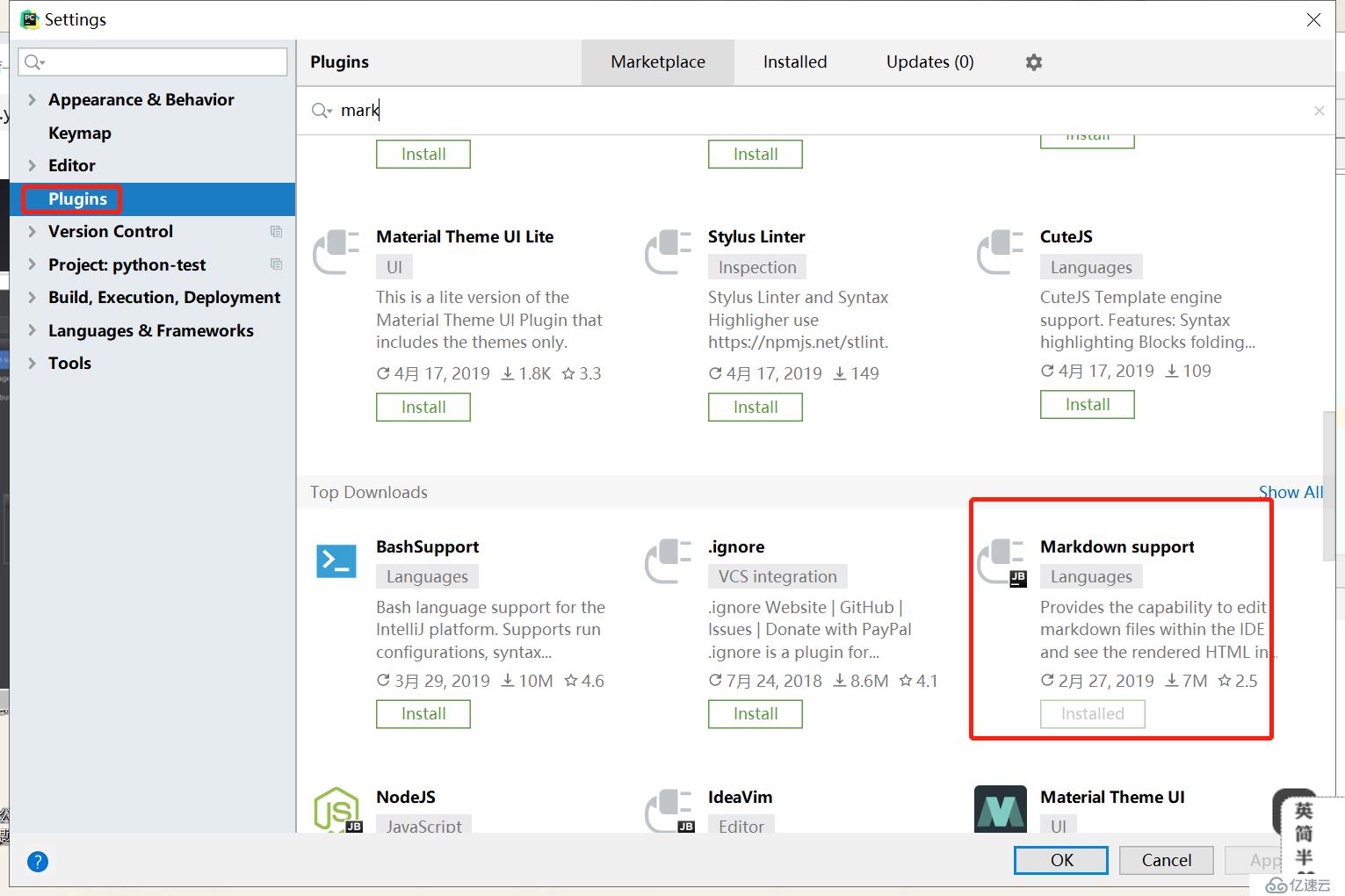Click the Stylus Linter plugin icon

669,252
